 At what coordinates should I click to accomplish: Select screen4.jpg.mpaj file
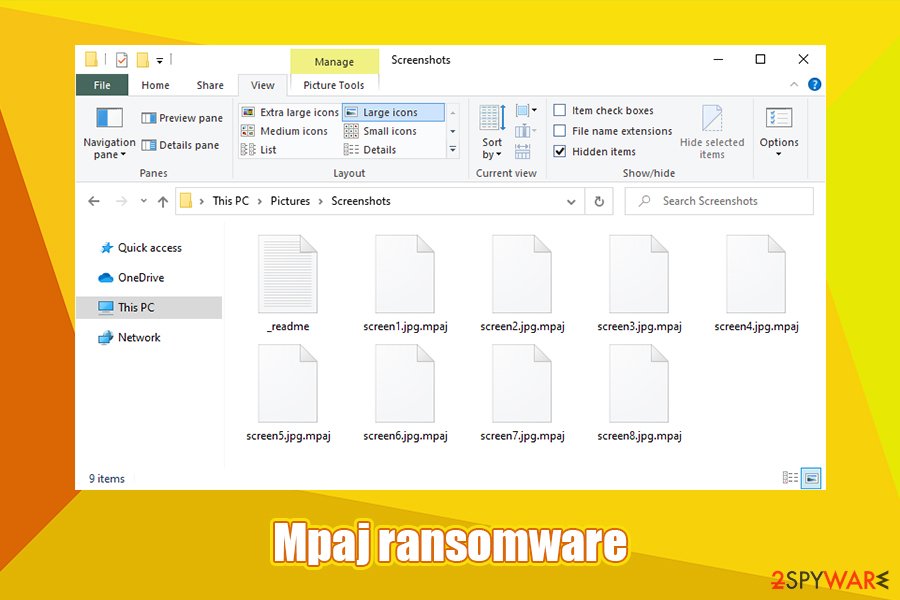click(x=757, y=284)
